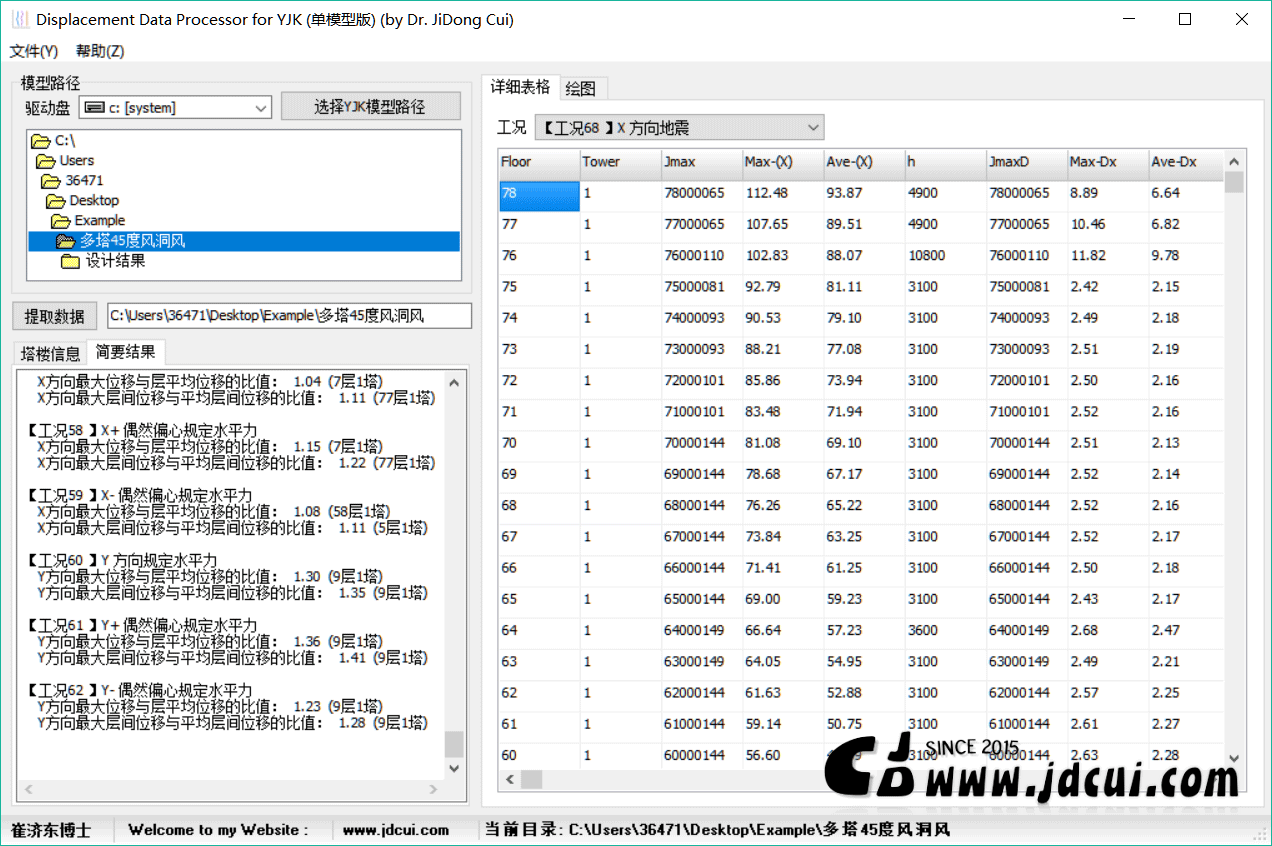Click the Max-Dx column header
The width and height of the screenshot is (1272, 846).
[1107, 162]
